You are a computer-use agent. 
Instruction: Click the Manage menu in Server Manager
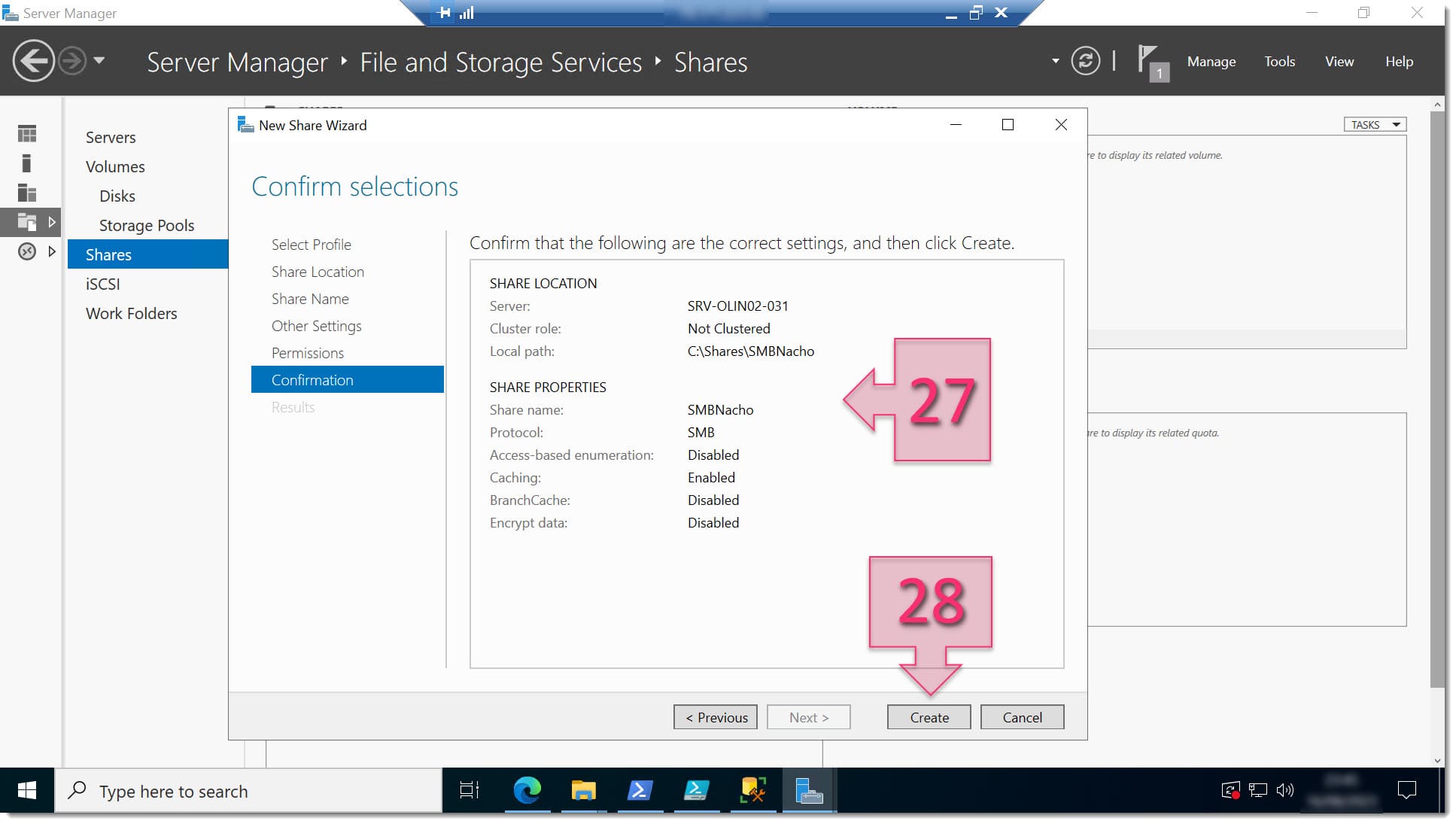point(1210,62)
